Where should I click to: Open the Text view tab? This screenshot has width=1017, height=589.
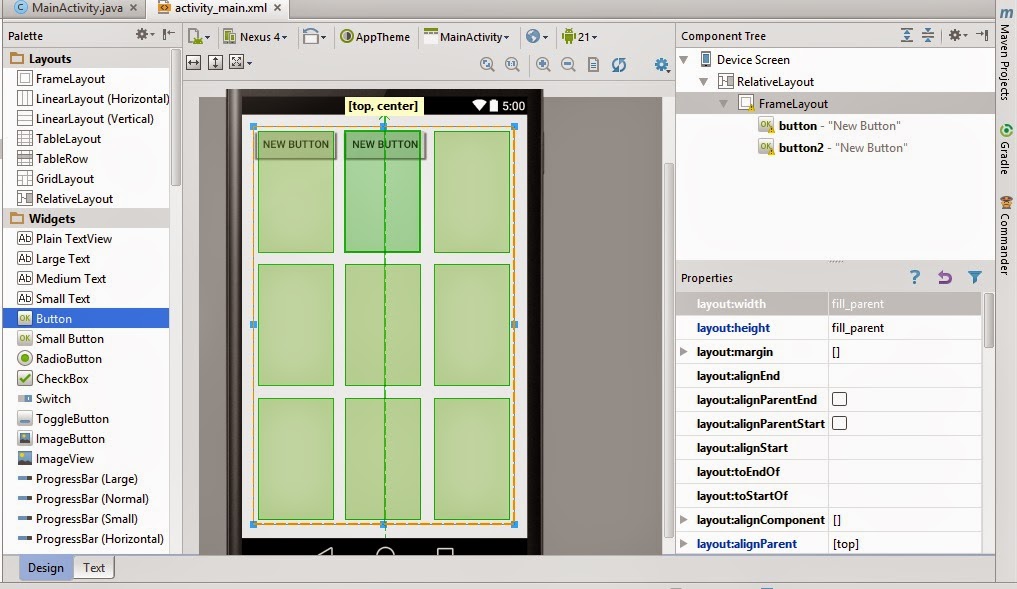pos(93,567)
